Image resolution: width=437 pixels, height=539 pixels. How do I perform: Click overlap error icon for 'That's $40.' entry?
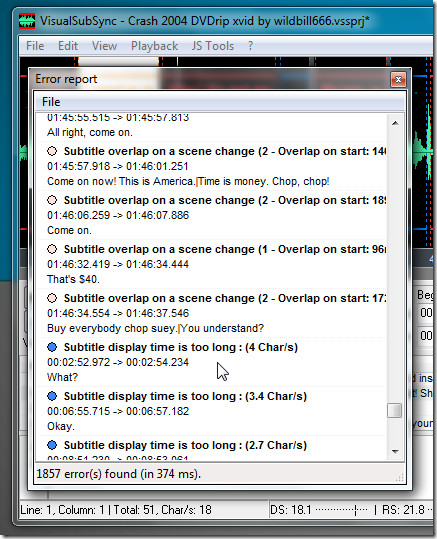click(52, 249)
